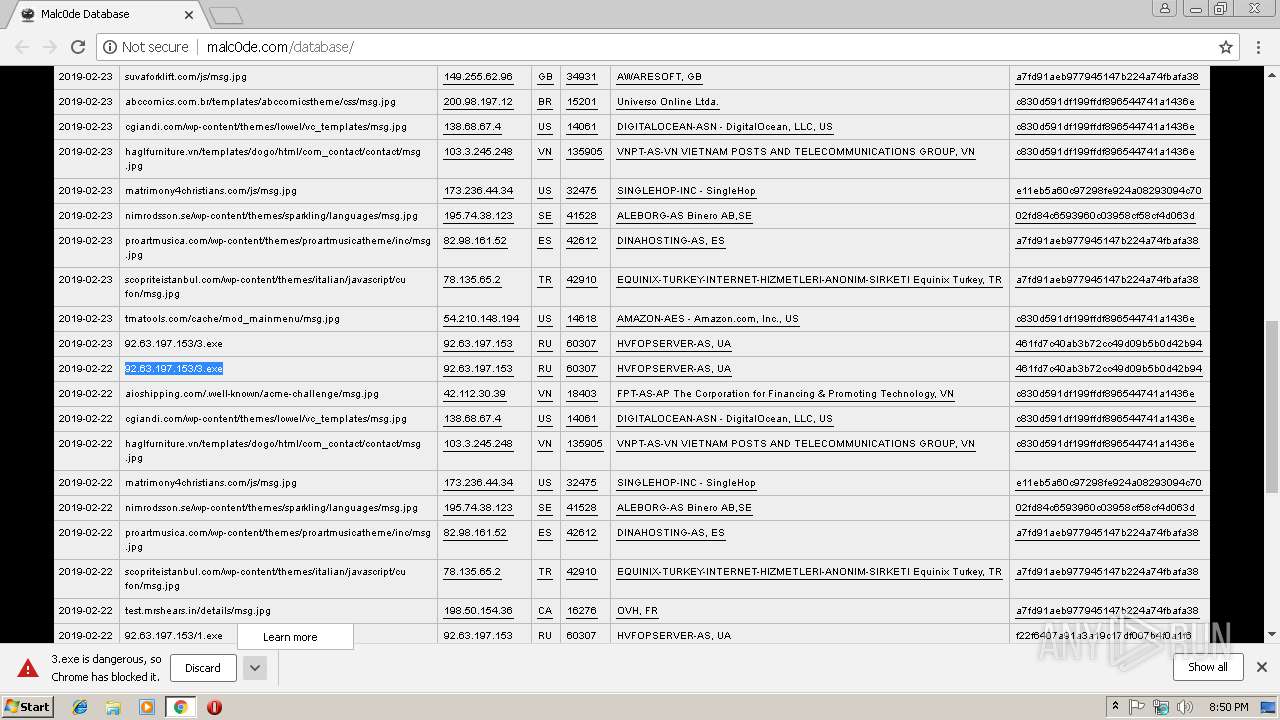
Task: Discard the blocked 3.exe download
Action: [203, 668]
